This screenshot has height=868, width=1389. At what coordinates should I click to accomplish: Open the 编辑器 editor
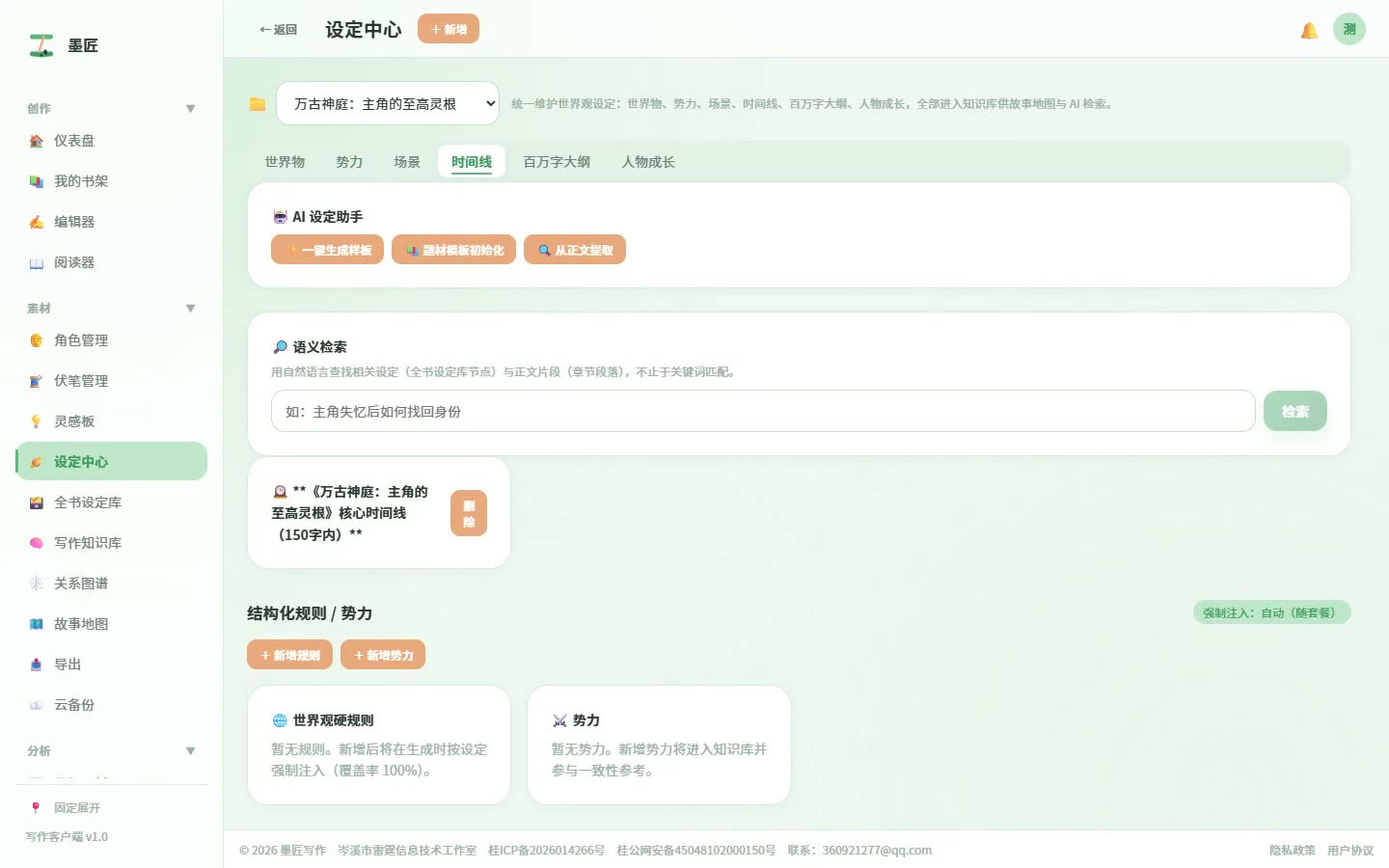(x=112, y=222)
